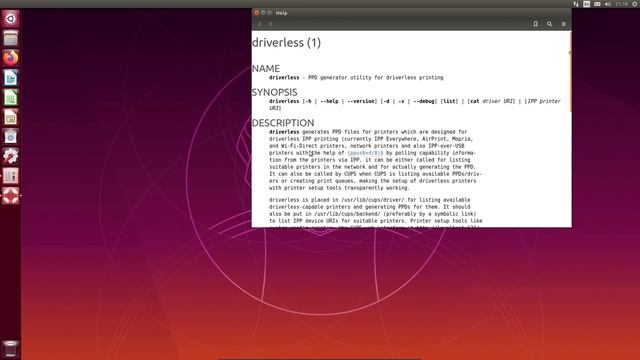Open the Files manager in the dock
The image size is (640, 360).
(x=11, y=38)
